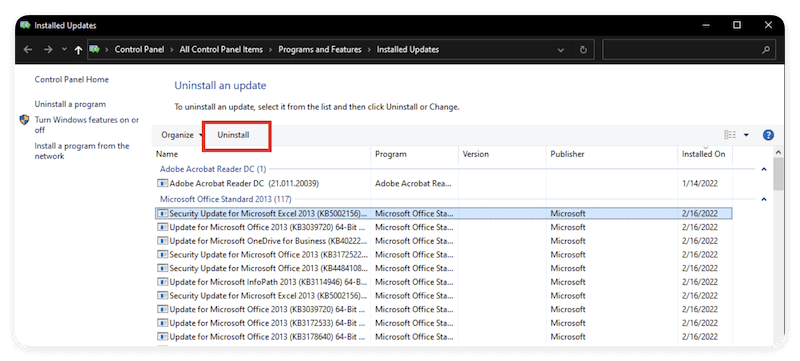Sort by the Installed On column header

coord(705,154)
